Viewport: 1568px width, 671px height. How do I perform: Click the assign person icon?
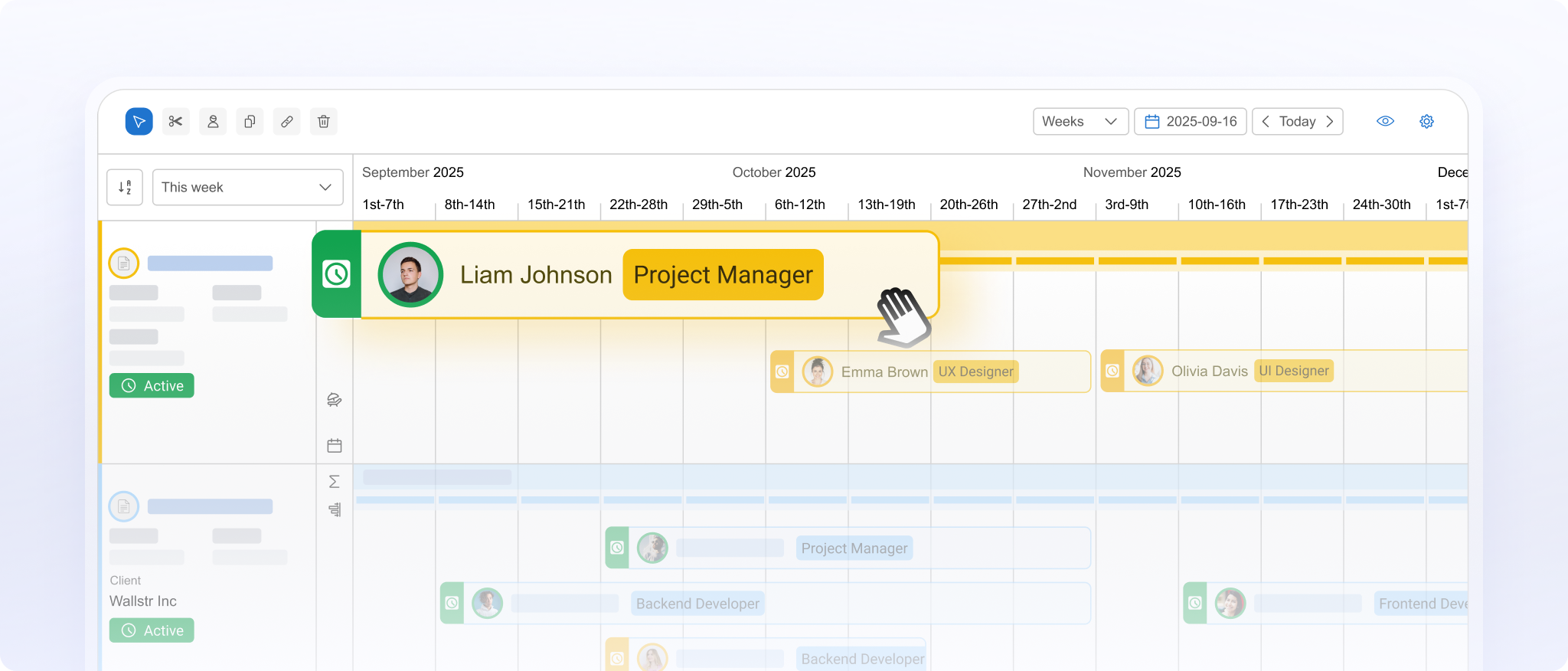point(213,122)
